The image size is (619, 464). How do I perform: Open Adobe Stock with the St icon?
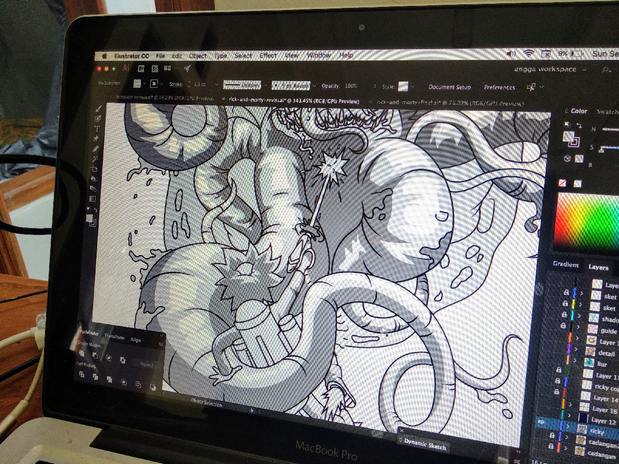click(x=155, y=69)
